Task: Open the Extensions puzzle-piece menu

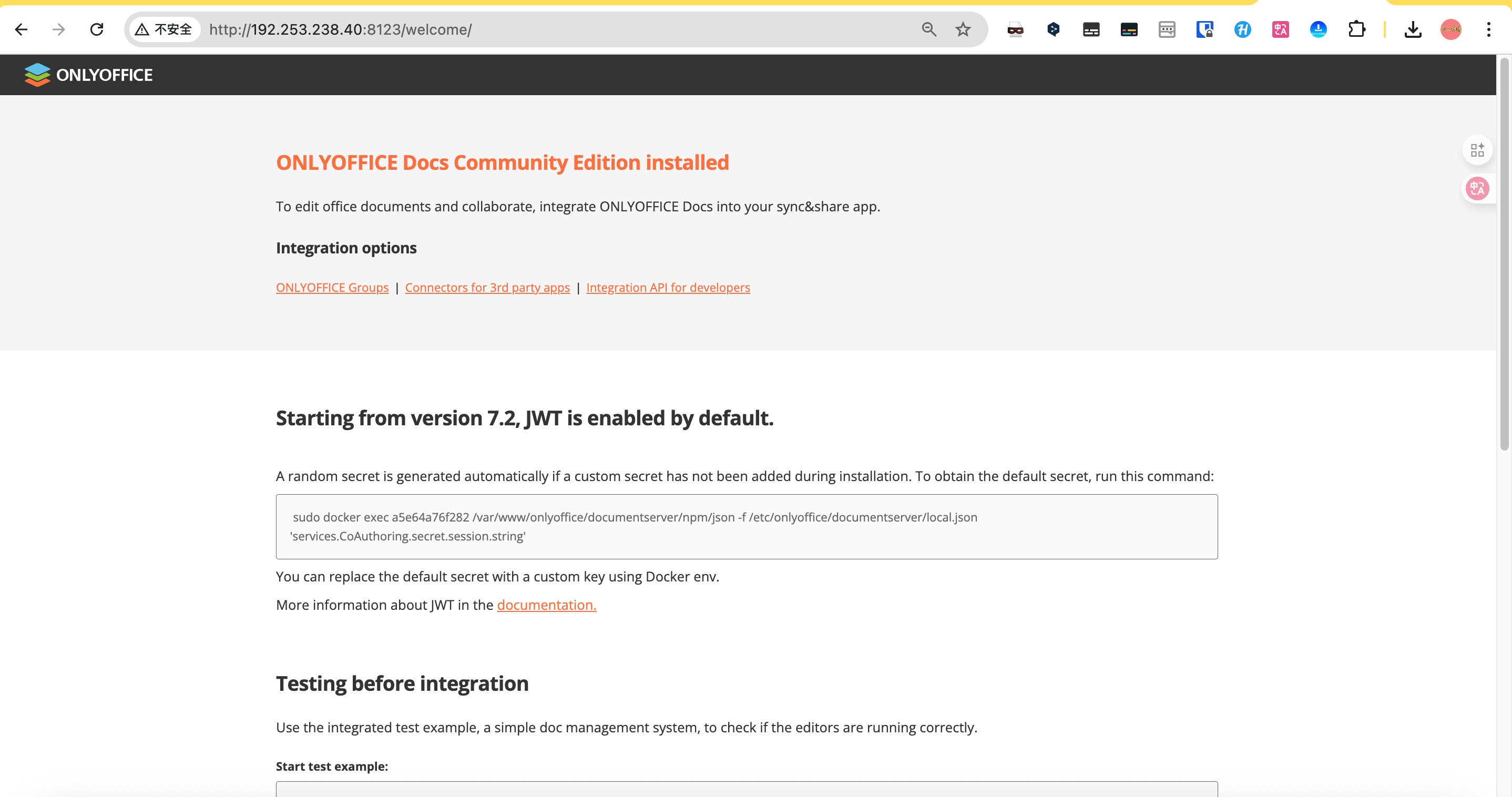Action: tap(1356, 29)
